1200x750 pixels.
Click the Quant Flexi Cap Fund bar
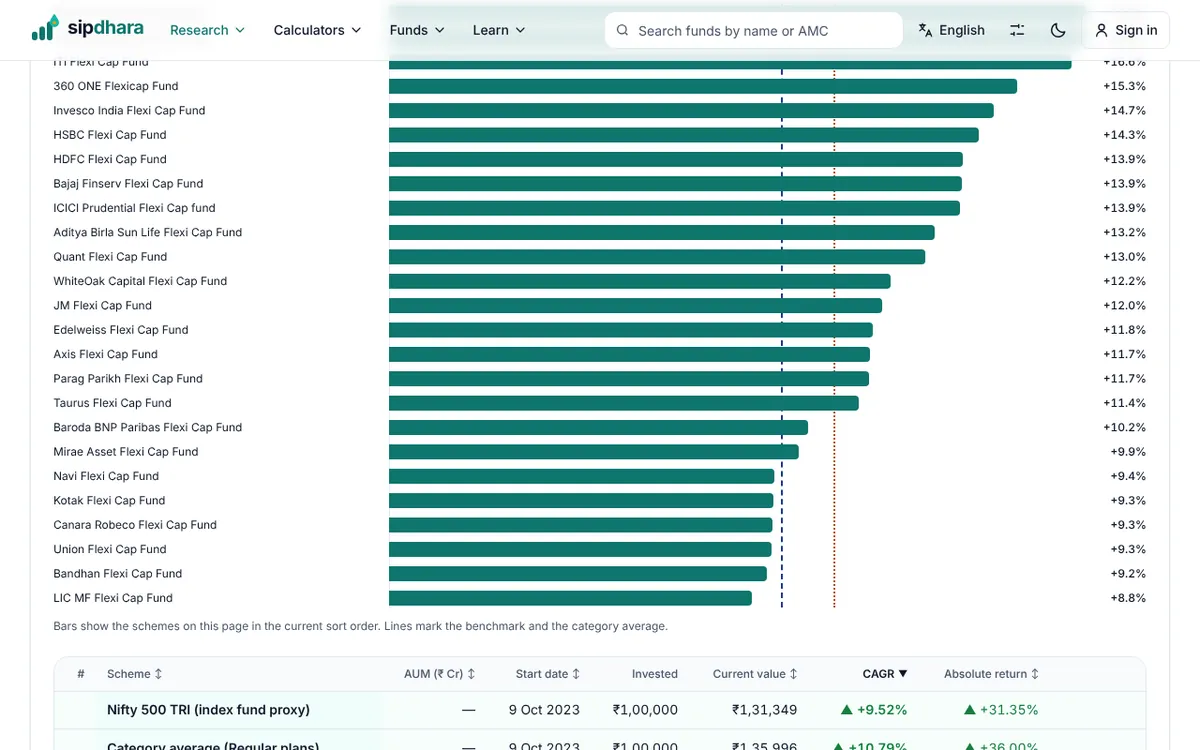657,257
